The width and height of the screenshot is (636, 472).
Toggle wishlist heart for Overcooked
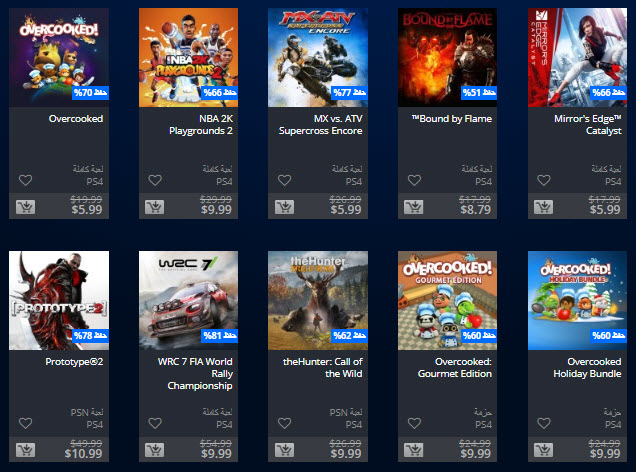pyautogui.click(x=26, y=180)
